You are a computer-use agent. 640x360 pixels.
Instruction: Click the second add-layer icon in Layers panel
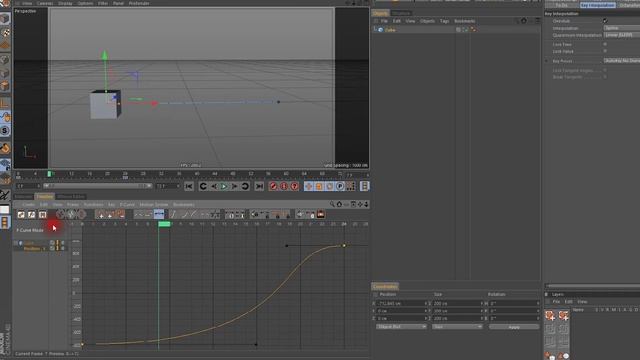pos(564,315)
